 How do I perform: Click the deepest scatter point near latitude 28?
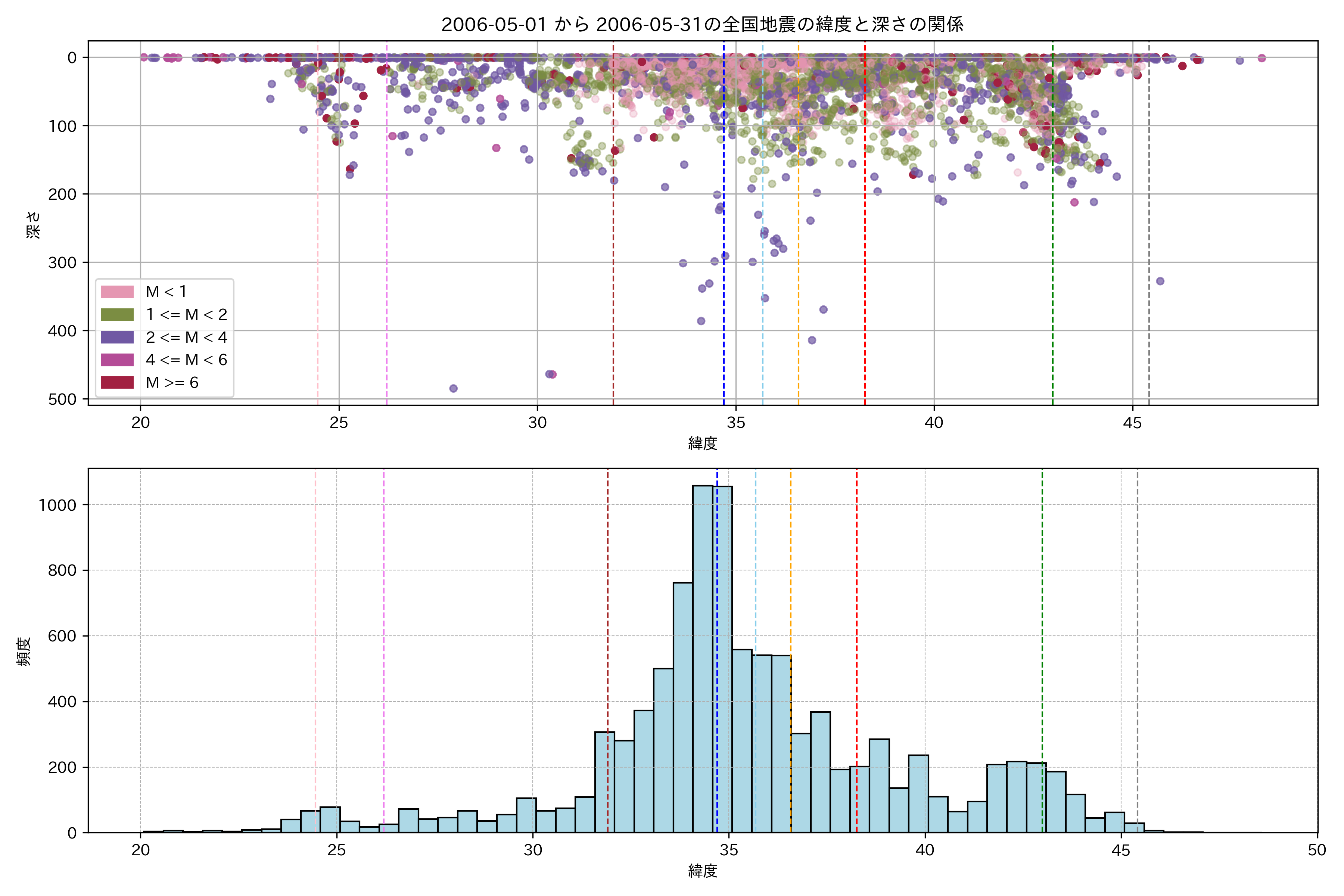(x=453, y=389)
